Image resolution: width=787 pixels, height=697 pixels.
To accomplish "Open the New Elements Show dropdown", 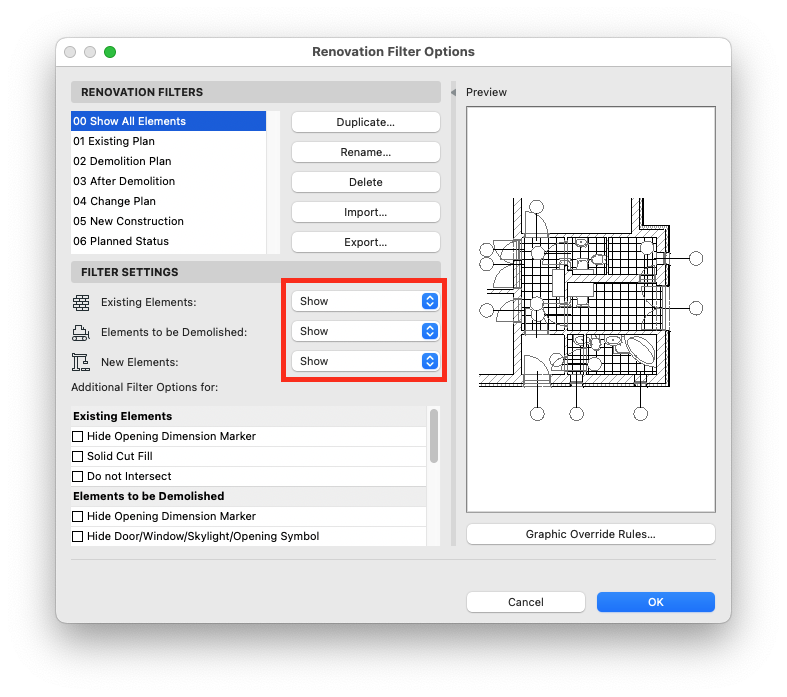I will [x=365, y=361].
